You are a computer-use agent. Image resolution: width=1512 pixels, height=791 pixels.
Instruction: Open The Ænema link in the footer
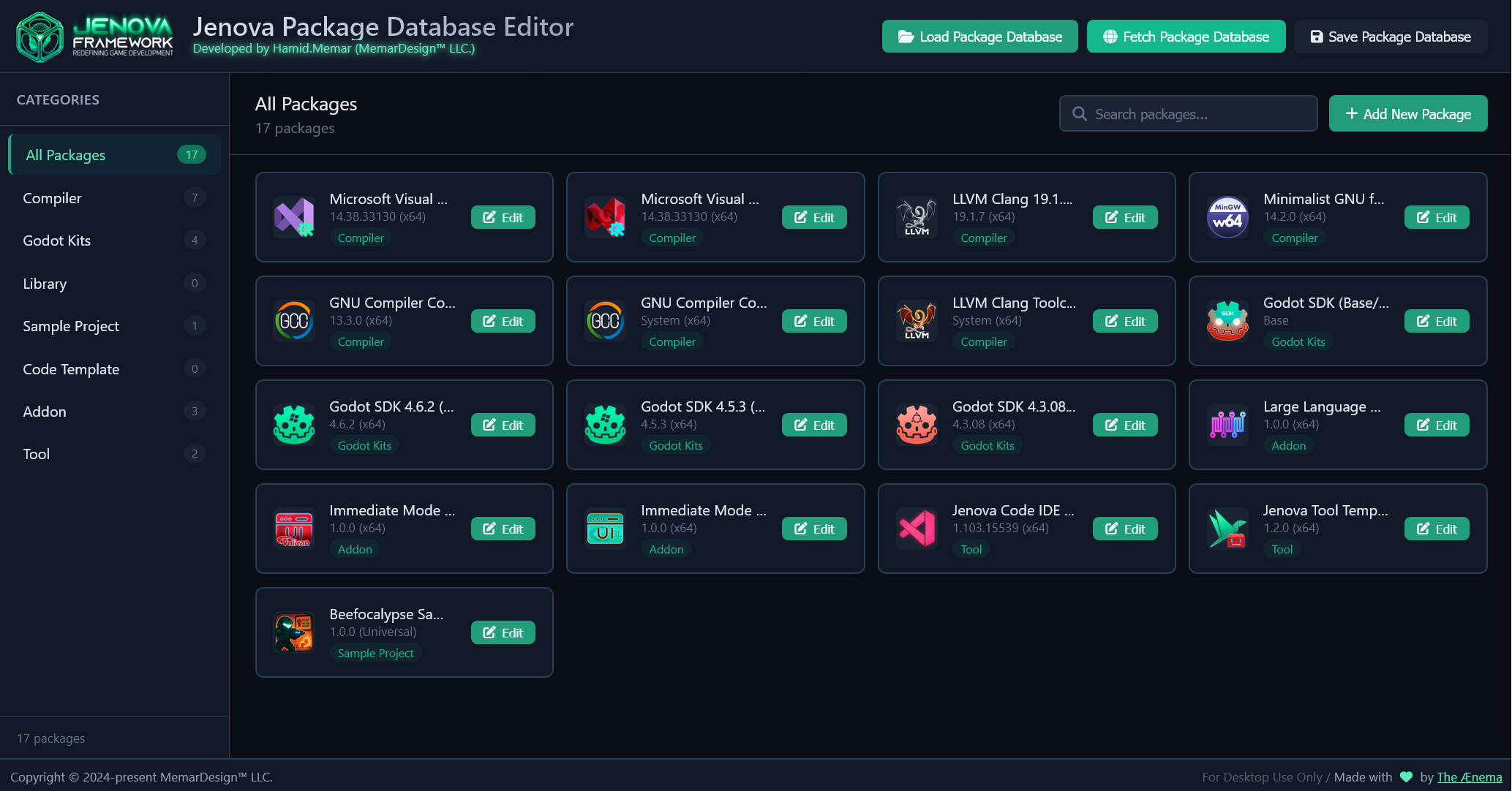pos(1469,777)
